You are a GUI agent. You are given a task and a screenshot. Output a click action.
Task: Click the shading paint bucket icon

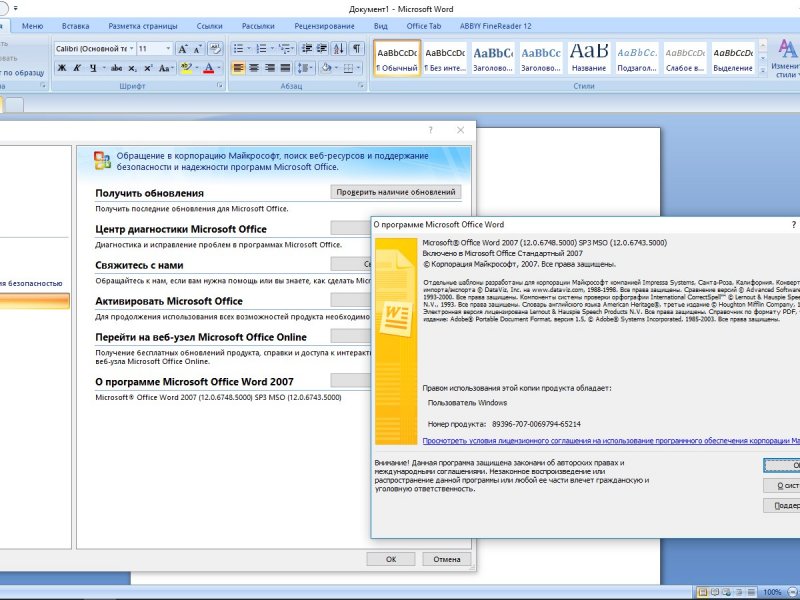tap(327, 68)
